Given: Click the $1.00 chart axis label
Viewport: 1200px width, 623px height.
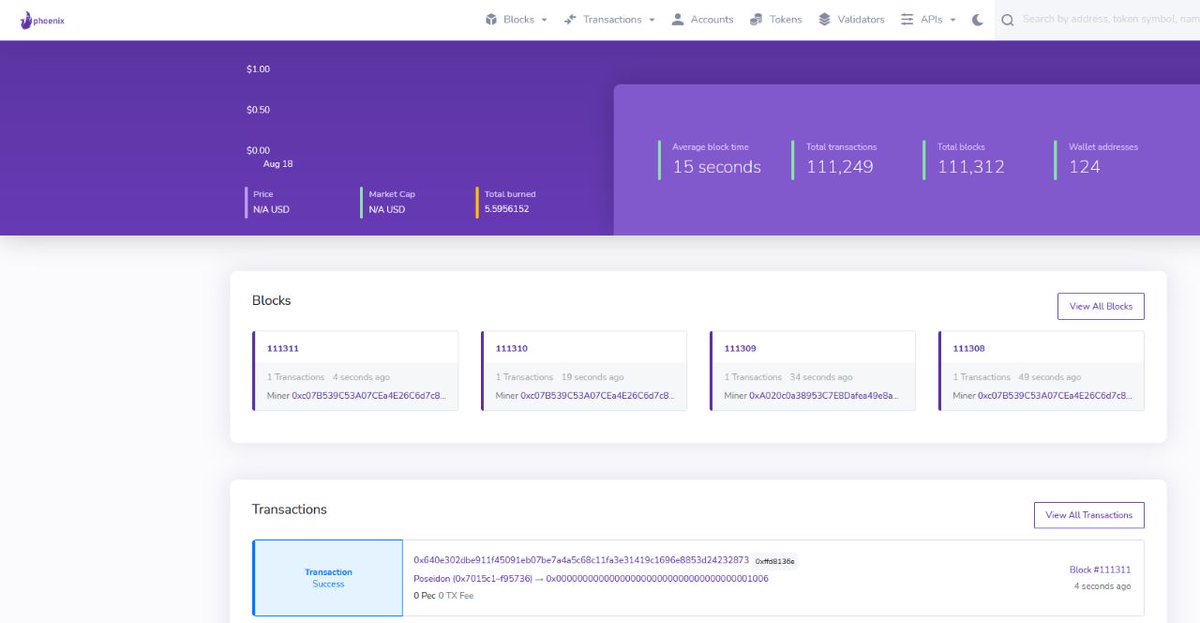Looking at the screenshot, I should tap(258, 69).
